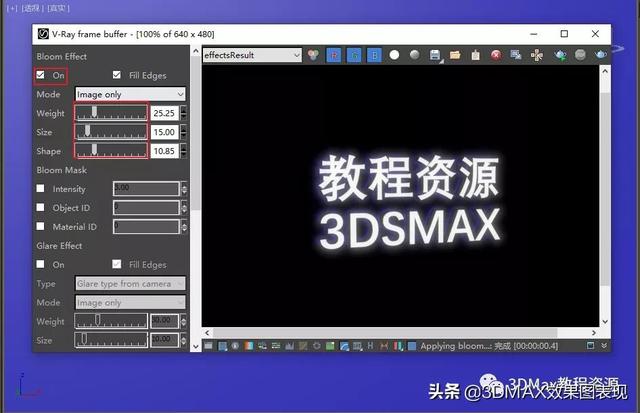Click the gray stop rendering icon
The height and width of the screenshot is (413, 640).
click(x=580, y=55)
